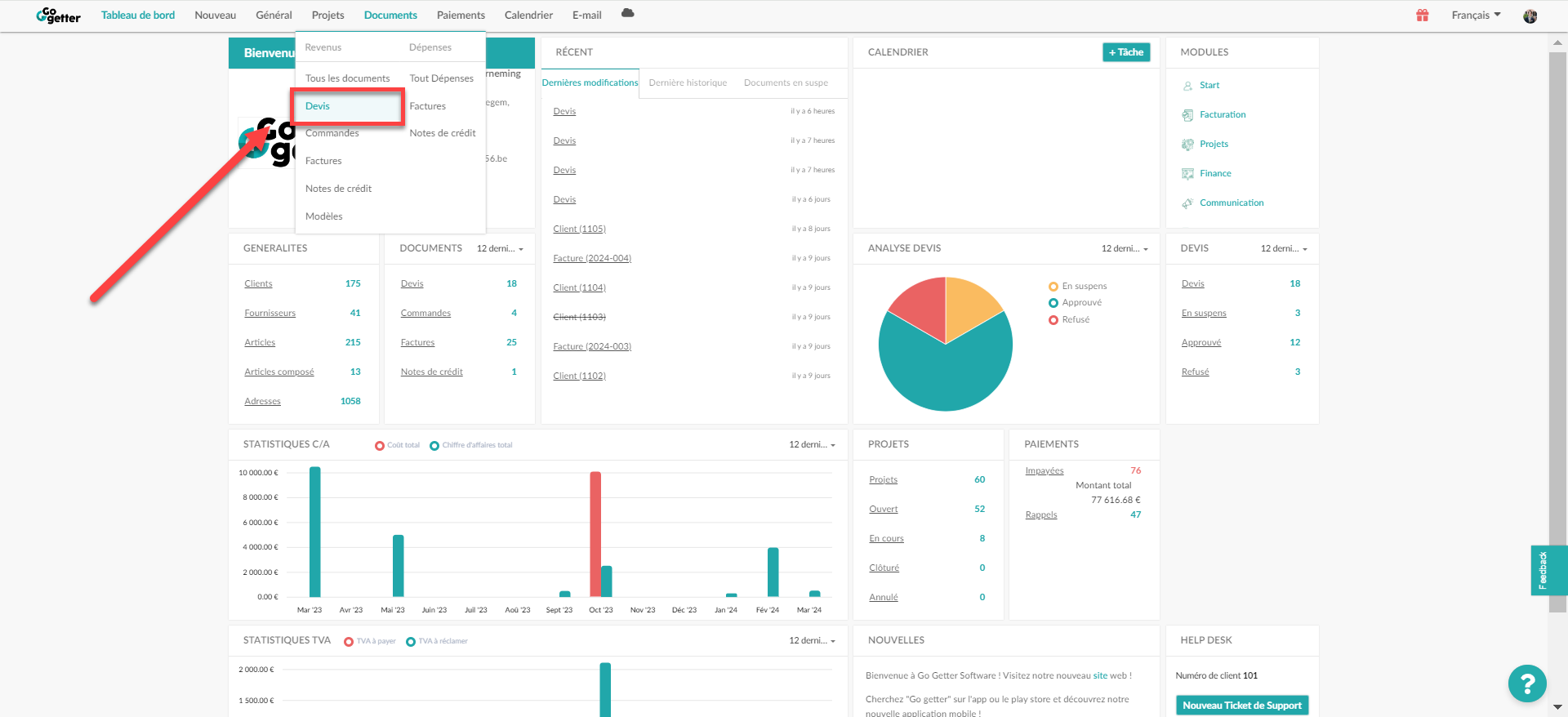This screenshot has height=717, width=1568.
Task: Click Nouveau Ticket de Support button
Action: click(x=1241, y=706)
